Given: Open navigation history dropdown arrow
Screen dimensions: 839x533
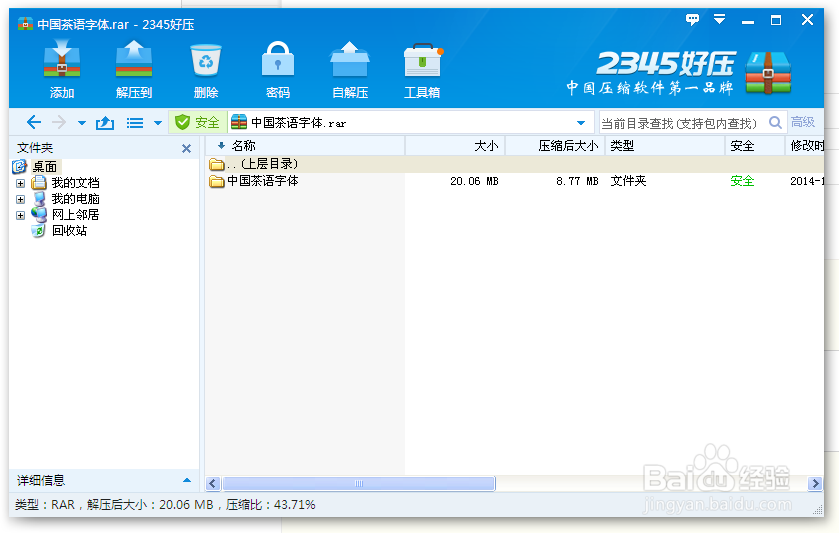Looking at the screenshot, I should click(x=82, y=123).
